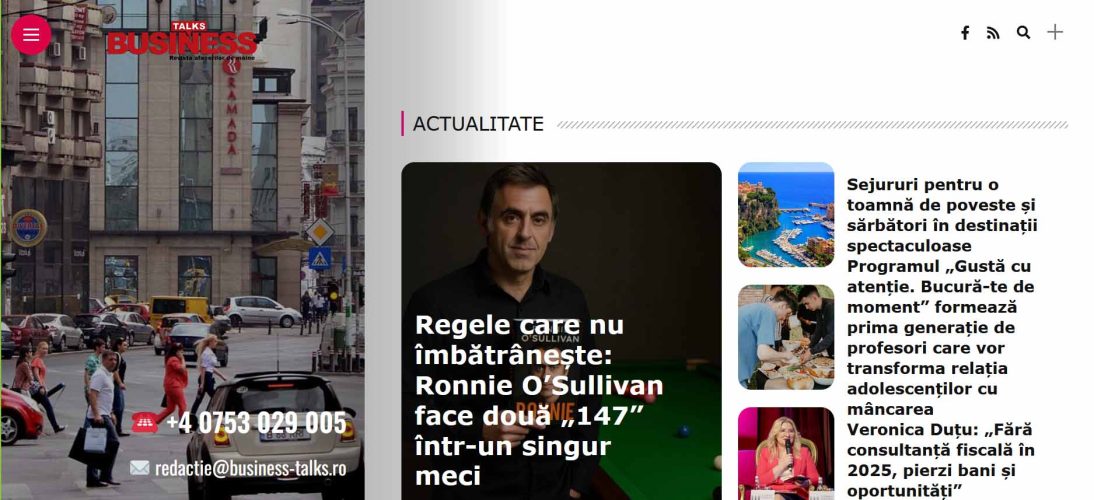
Task: Open the Monaco harbor thumbnail
Action: tap(786, 215)
